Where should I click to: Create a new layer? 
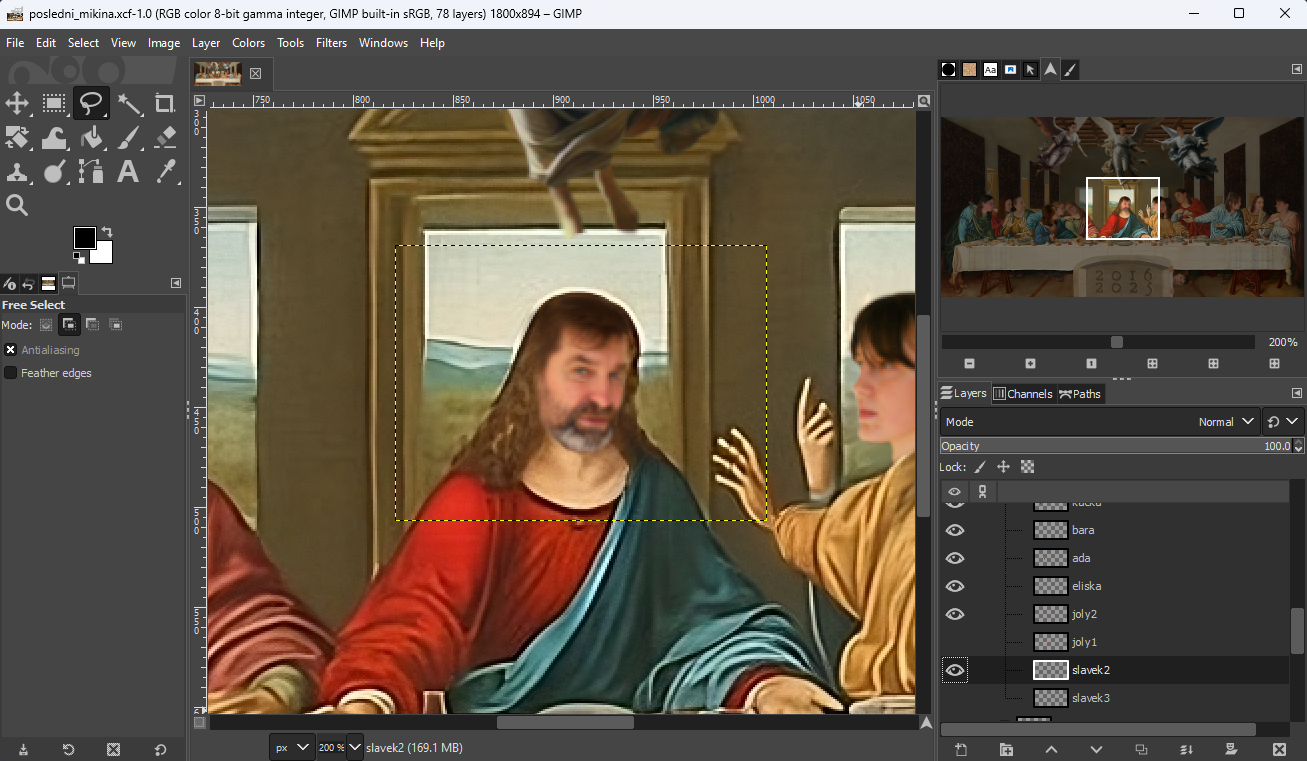961,750
